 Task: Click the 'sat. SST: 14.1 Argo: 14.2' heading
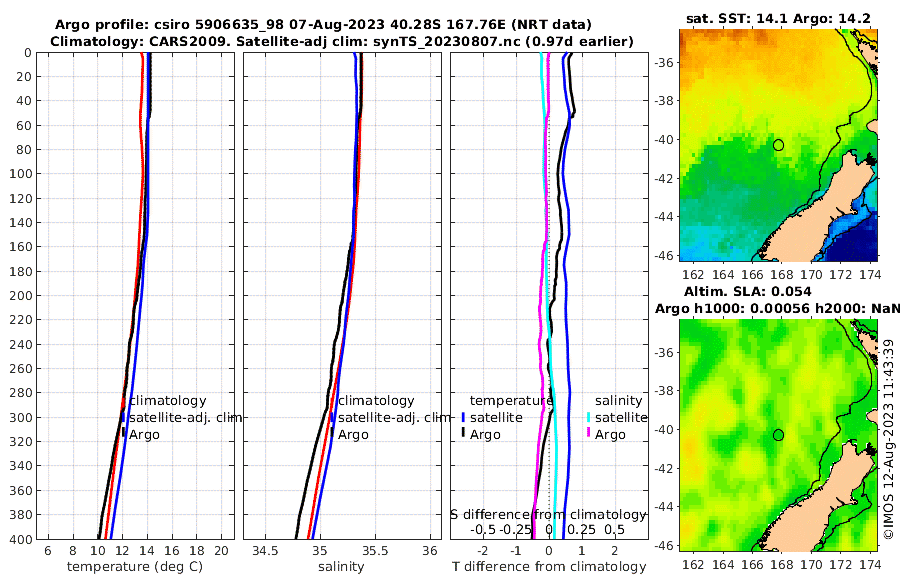click(x=778, y=18)
